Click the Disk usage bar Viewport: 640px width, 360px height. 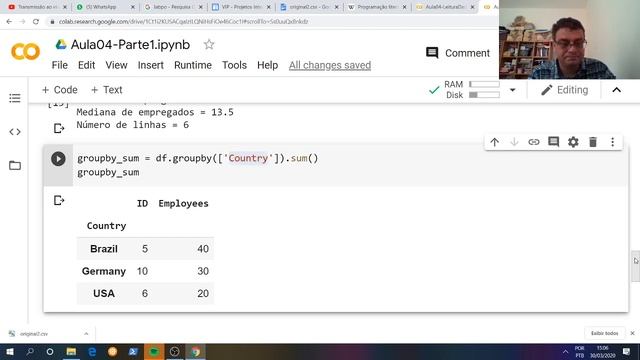(x=484, y=95)
